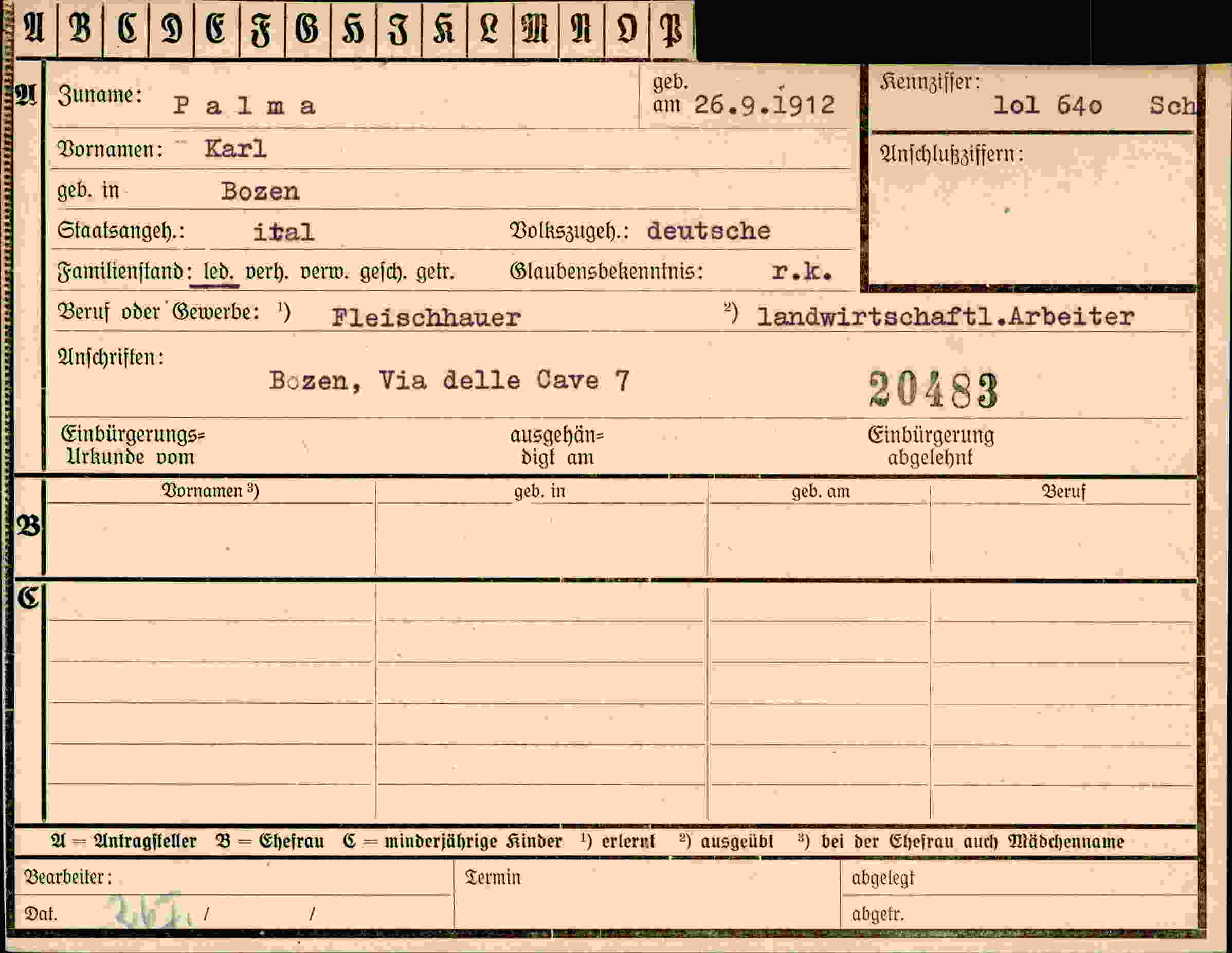Click the 'Anschriften:' label
This screenshot has height=953, width=1232.
(x=111, y=357)
